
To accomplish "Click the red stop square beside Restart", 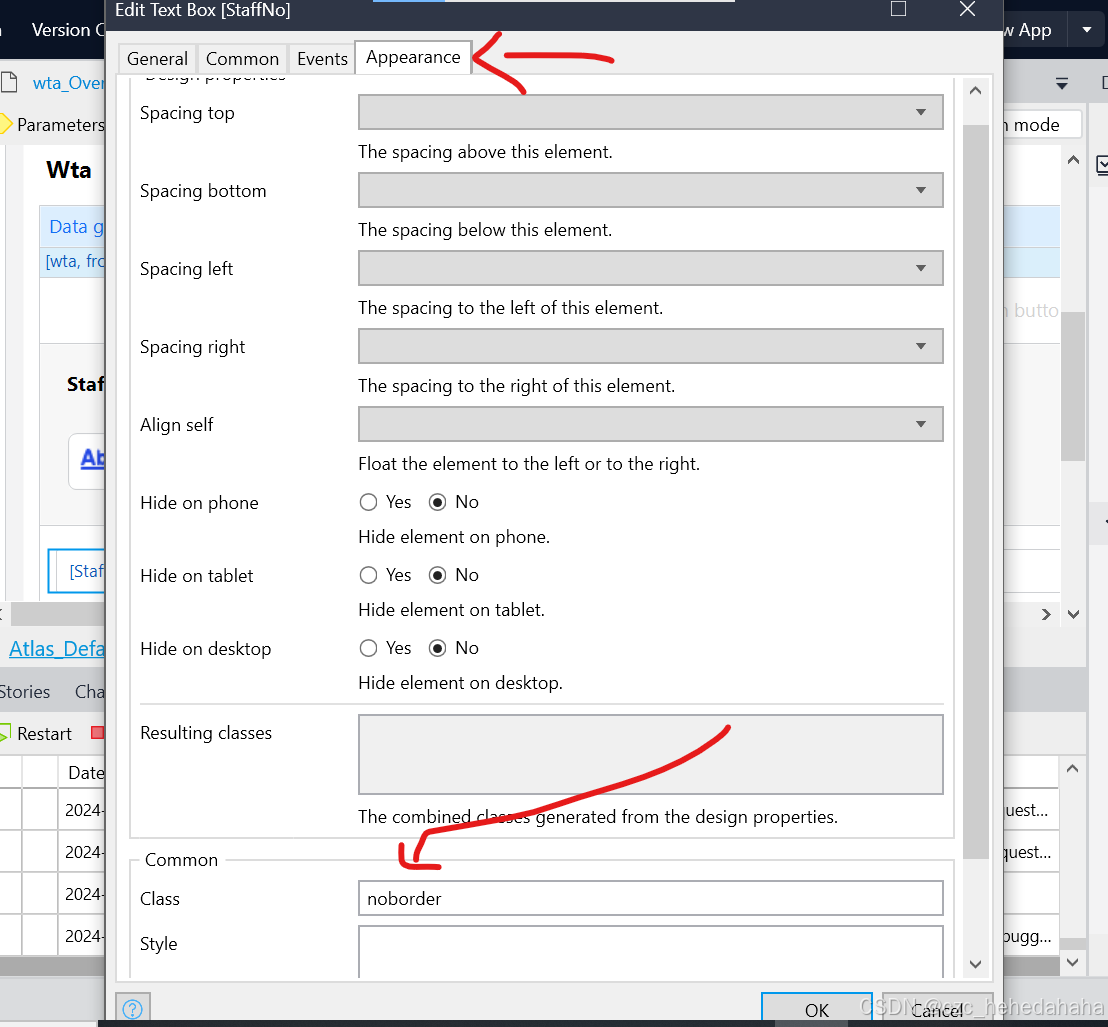I will click(97, 733).
